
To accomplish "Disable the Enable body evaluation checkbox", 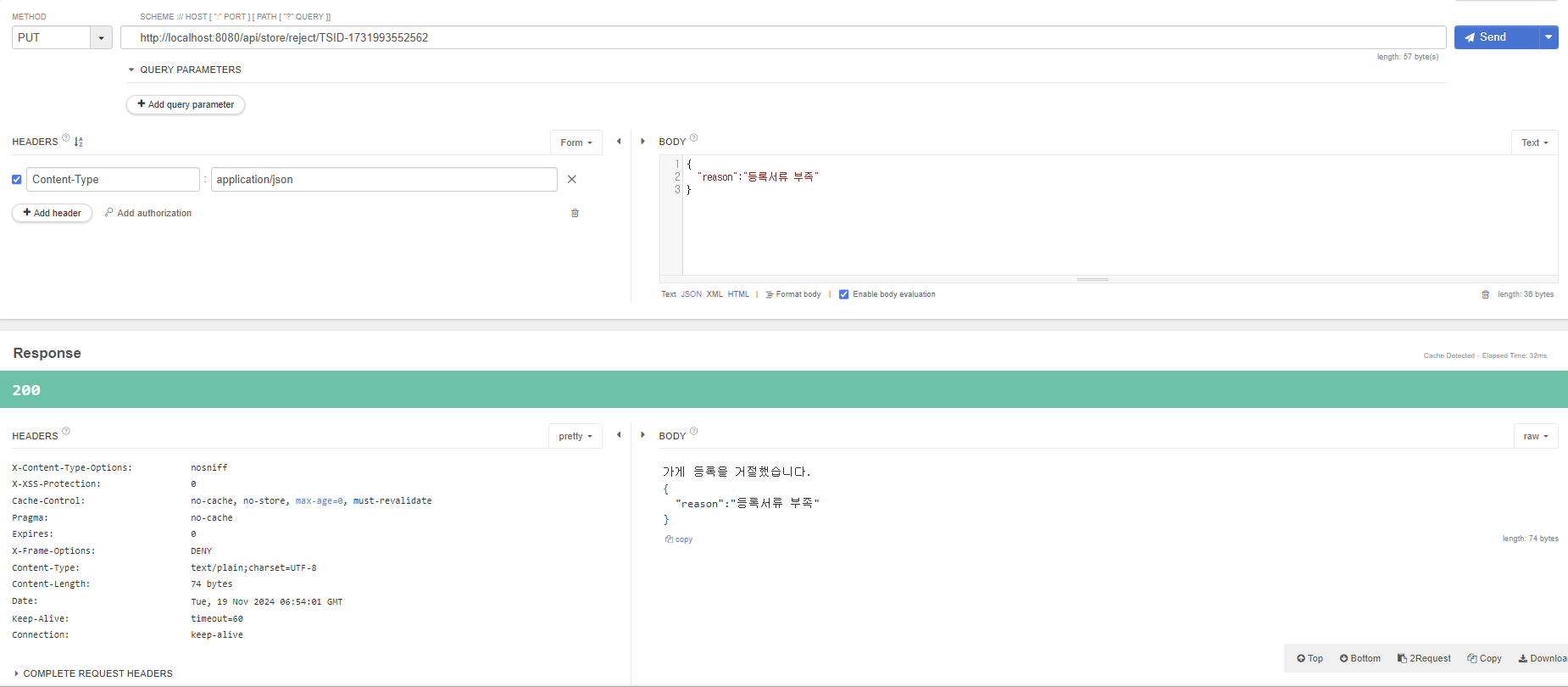I will (x=843, y=294).
